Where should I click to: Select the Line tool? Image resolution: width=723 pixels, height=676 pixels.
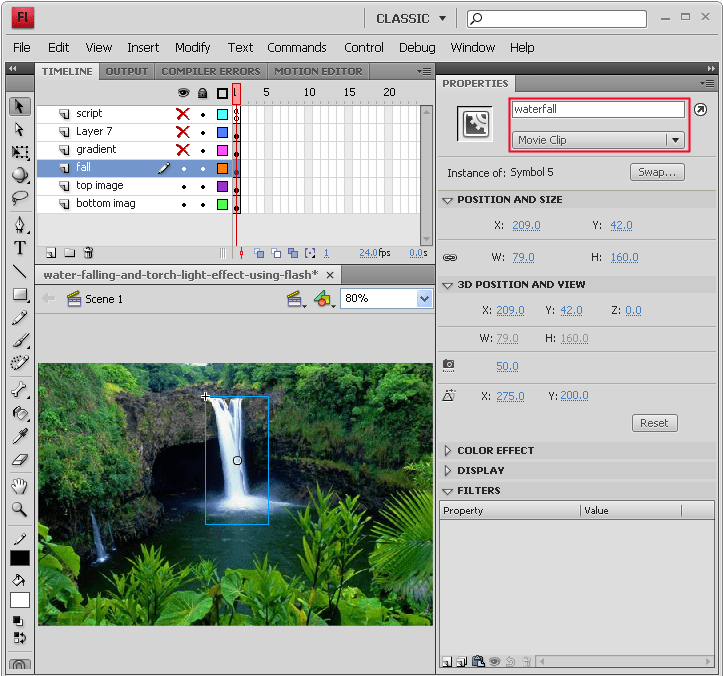click(x=19, y=271)
